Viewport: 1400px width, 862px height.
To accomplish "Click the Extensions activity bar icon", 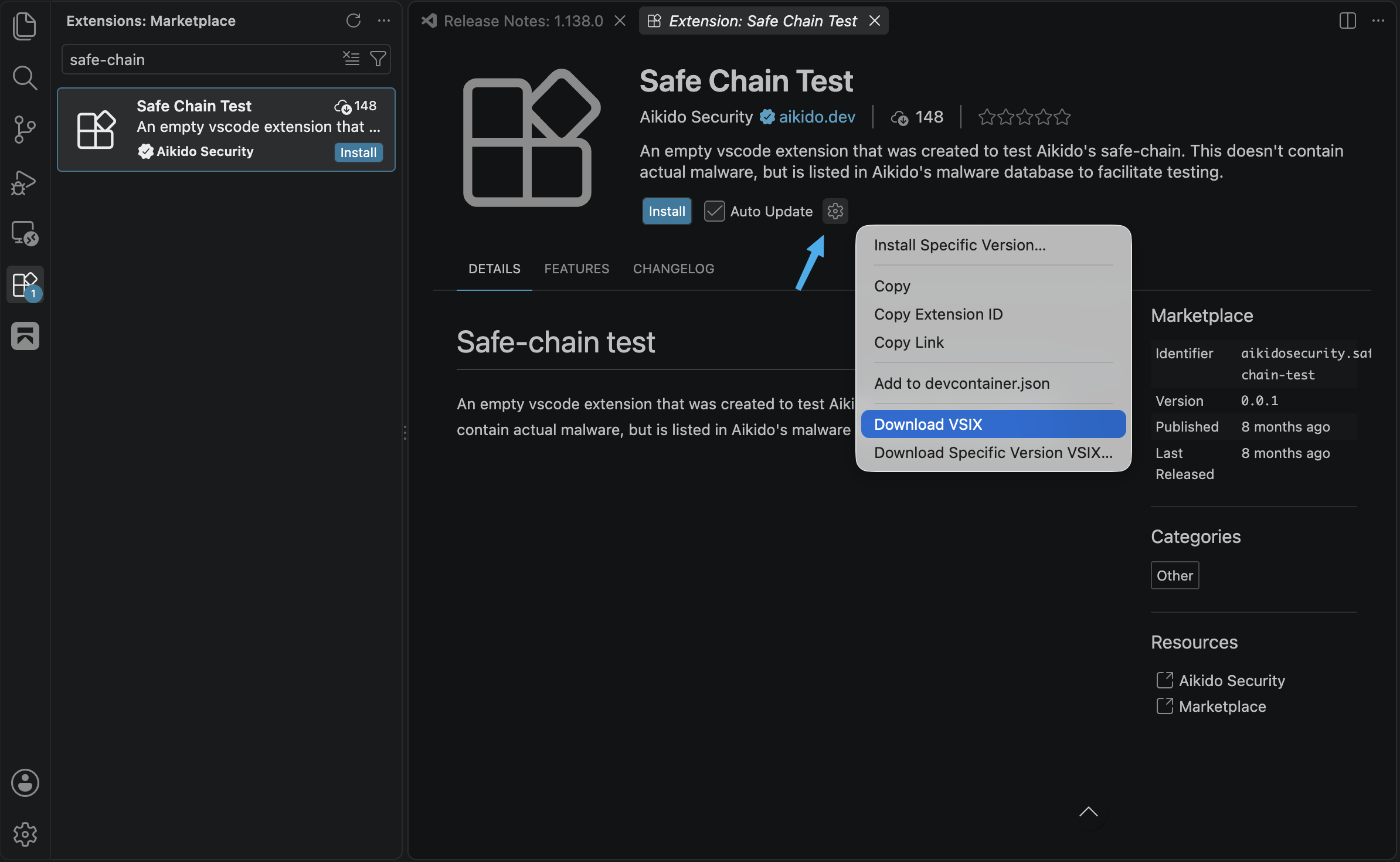I will tap(25, 285).
